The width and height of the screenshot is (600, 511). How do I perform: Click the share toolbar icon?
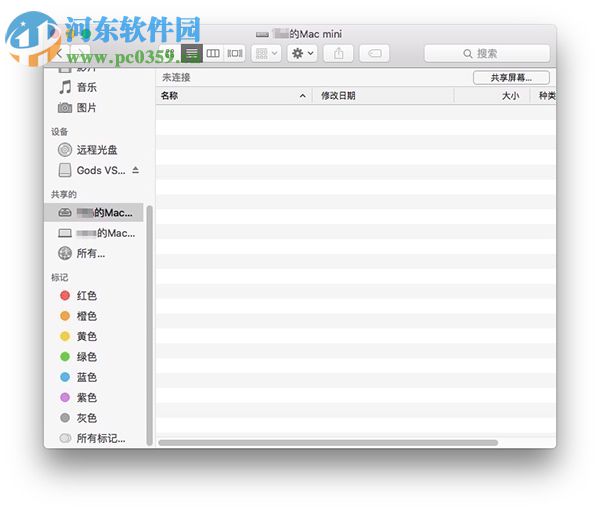(338, 53)
